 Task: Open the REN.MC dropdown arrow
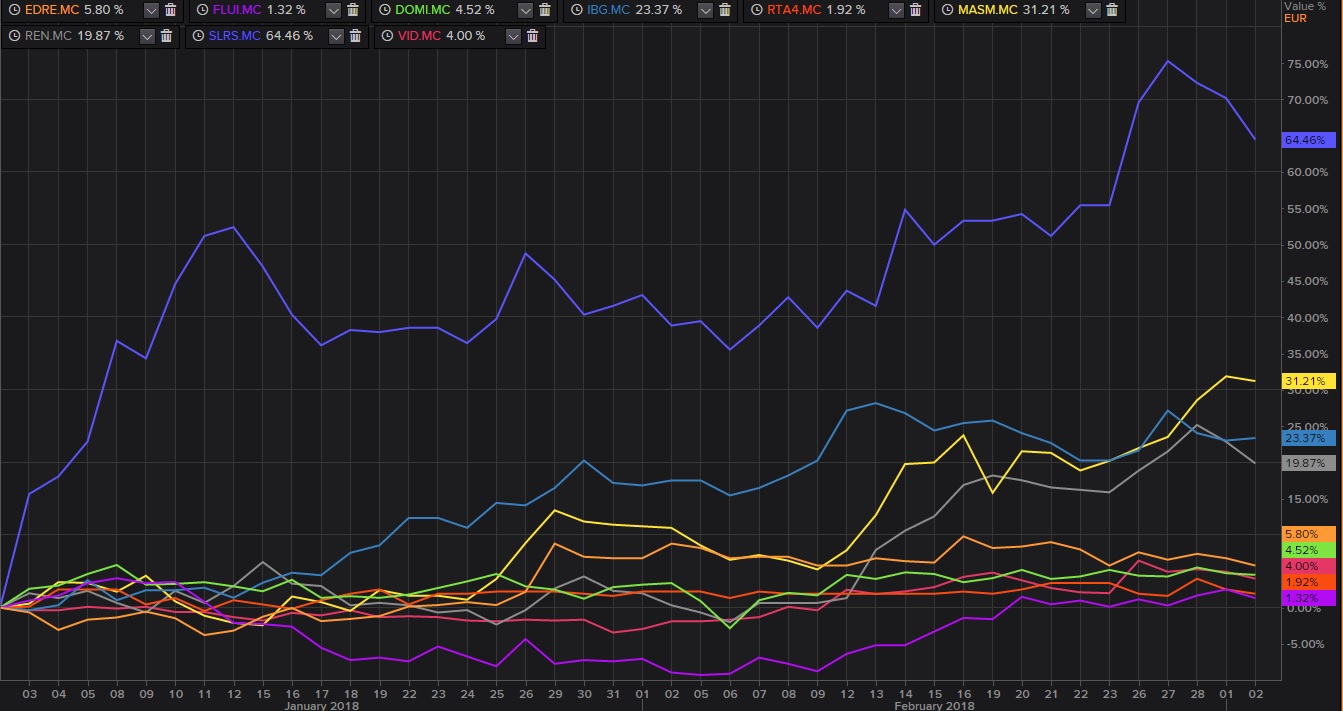[148, 36]
